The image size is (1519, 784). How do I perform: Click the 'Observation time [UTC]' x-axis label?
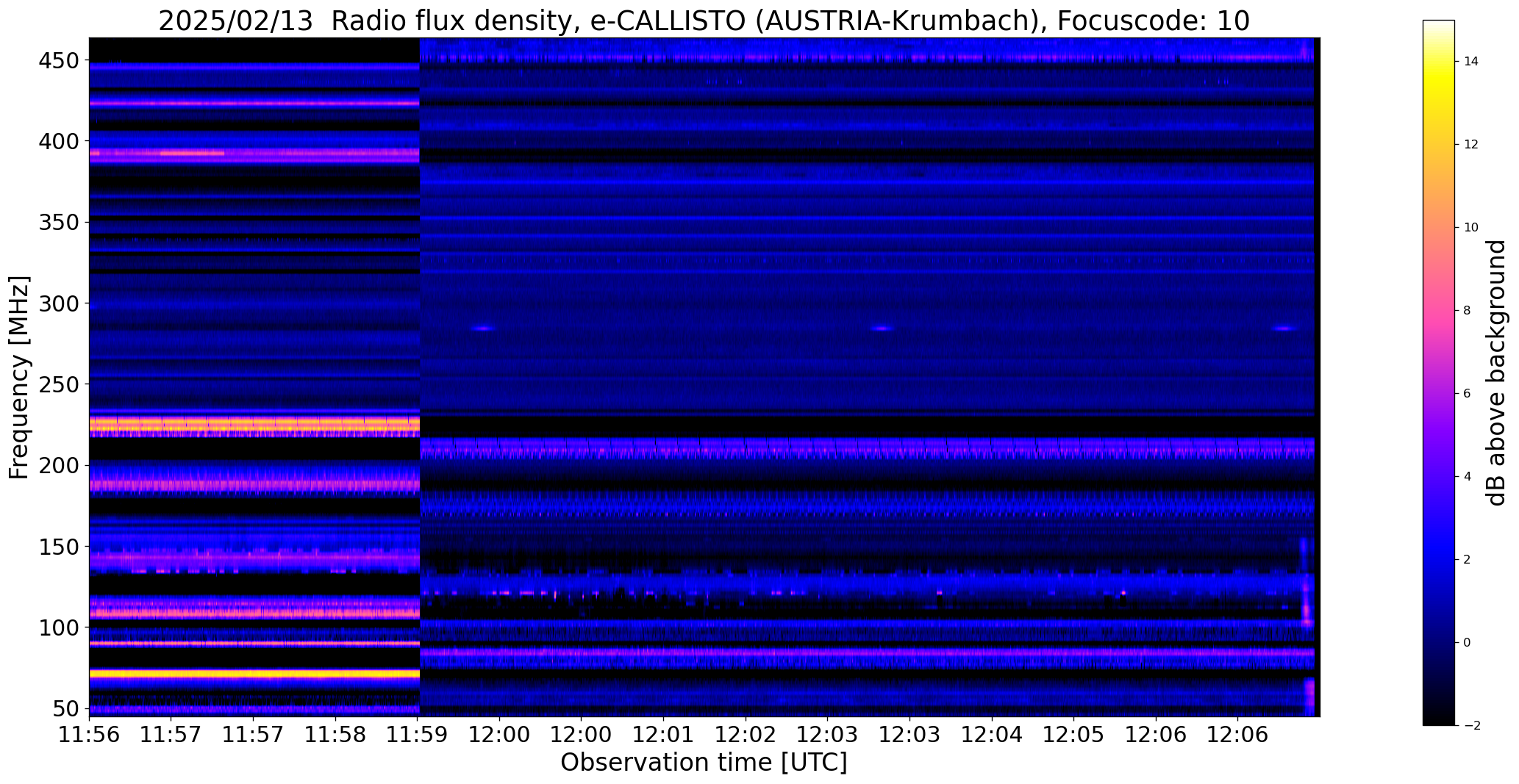[x=704, y=763]
